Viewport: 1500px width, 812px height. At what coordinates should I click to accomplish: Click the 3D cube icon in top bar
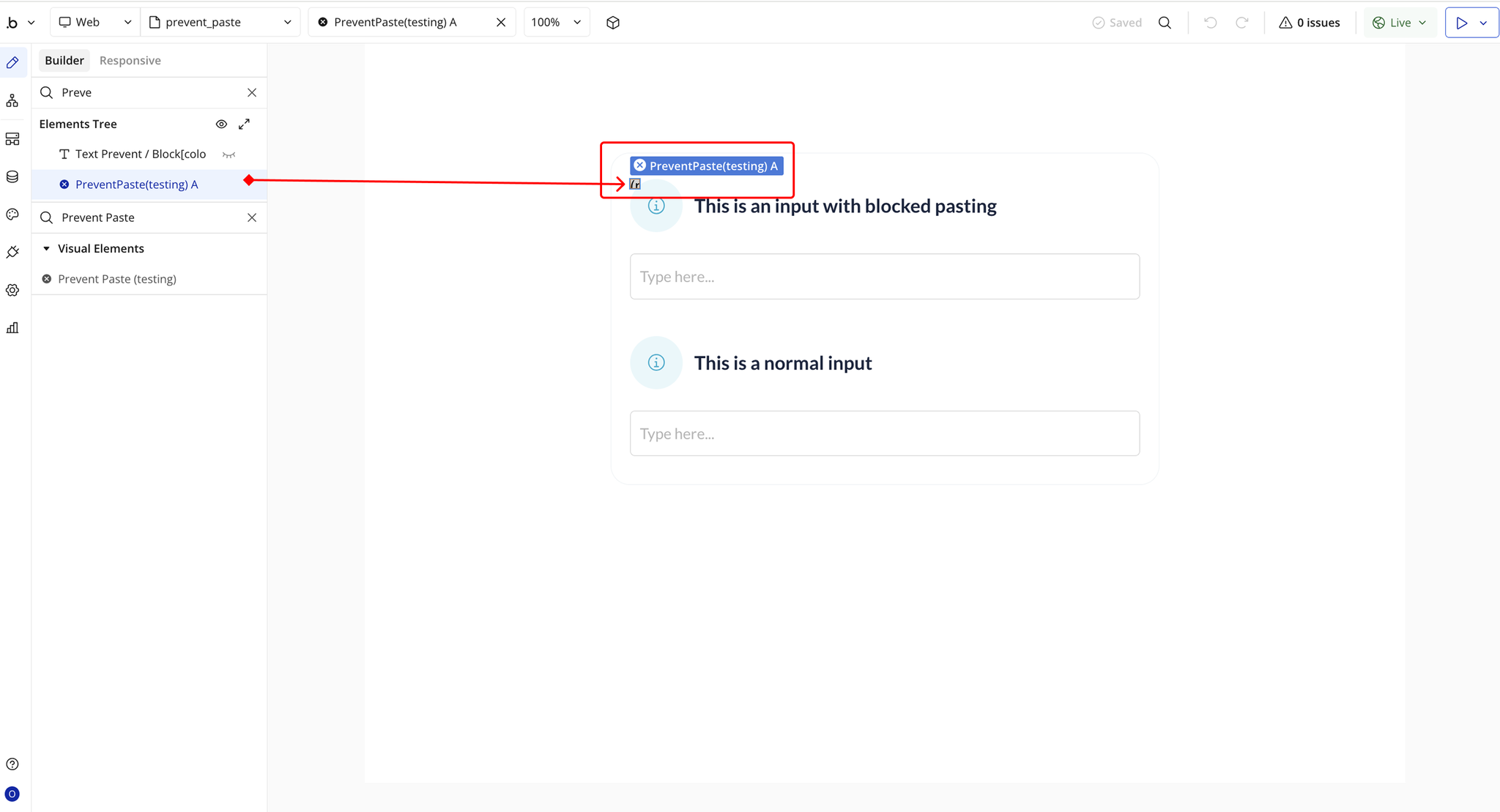613,23
